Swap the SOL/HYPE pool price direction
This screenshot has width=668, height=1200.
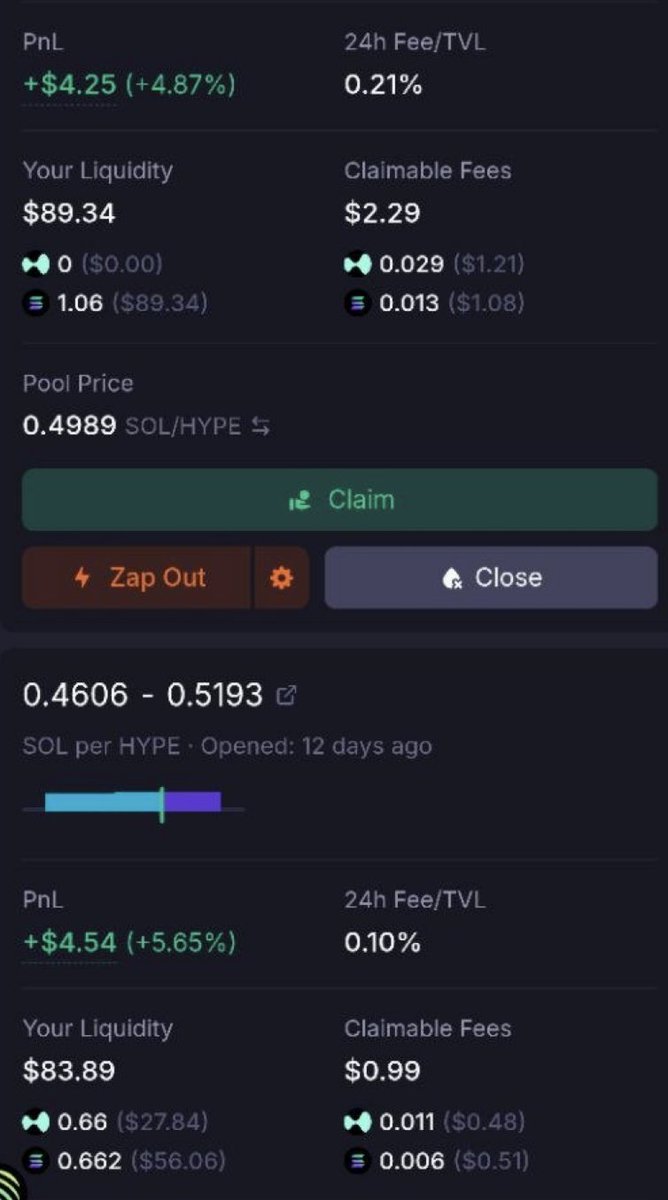click(x=261, y=427)
